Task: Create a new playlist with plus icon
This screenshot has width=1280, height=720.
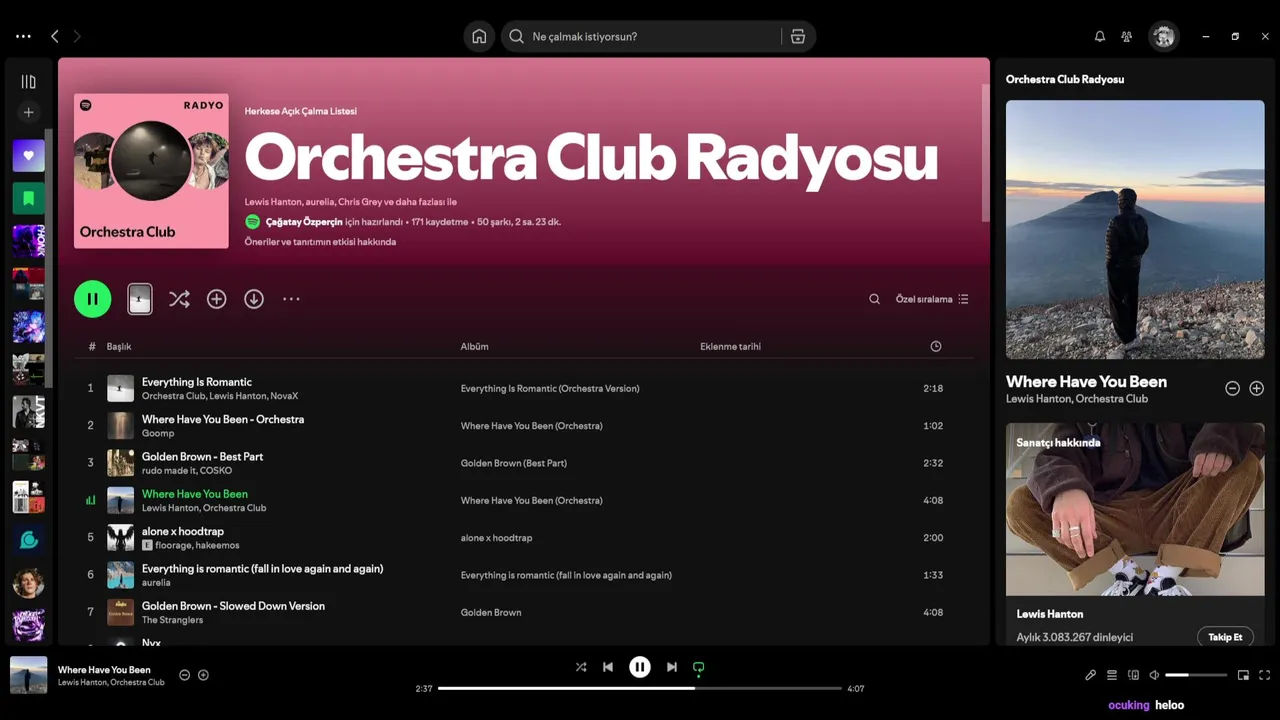Action: (28, 113)
